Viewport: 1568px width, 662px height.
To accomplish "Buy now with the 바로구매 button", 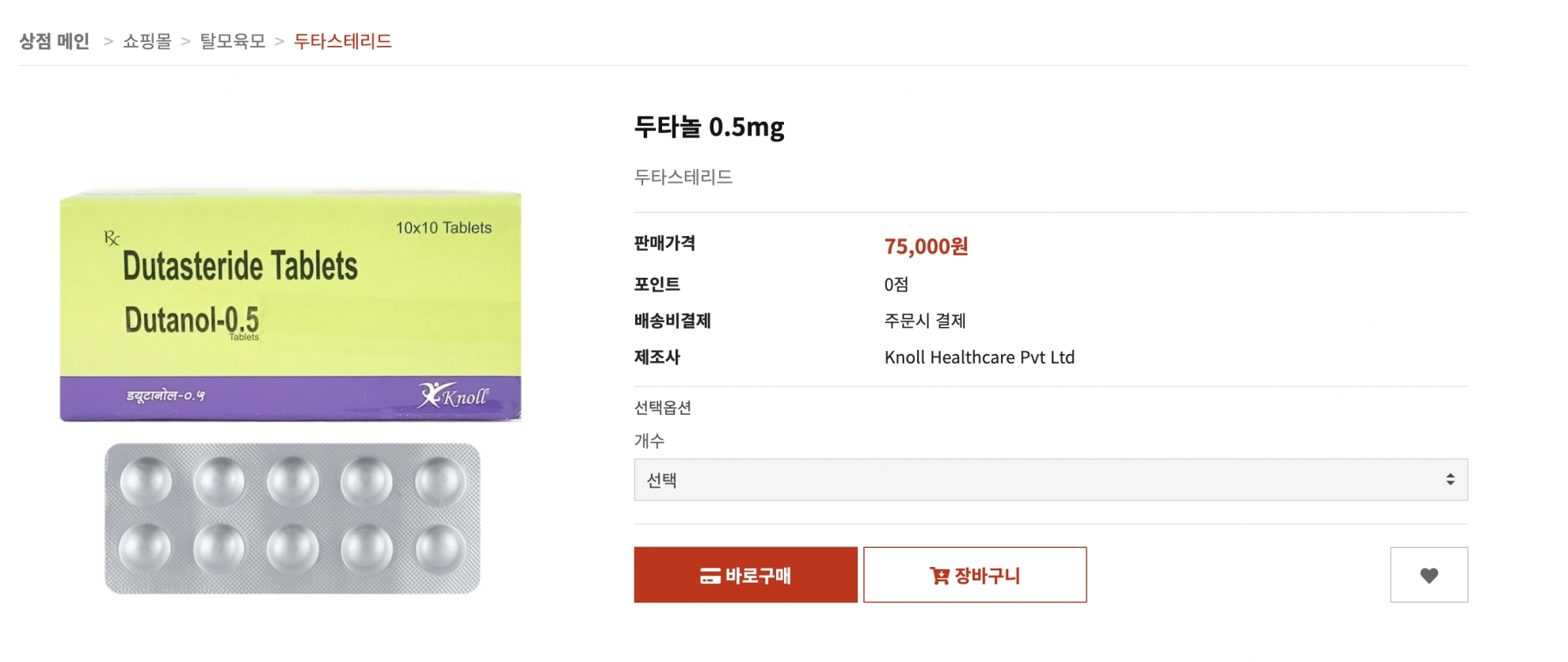I will click(x=745, y=575).
